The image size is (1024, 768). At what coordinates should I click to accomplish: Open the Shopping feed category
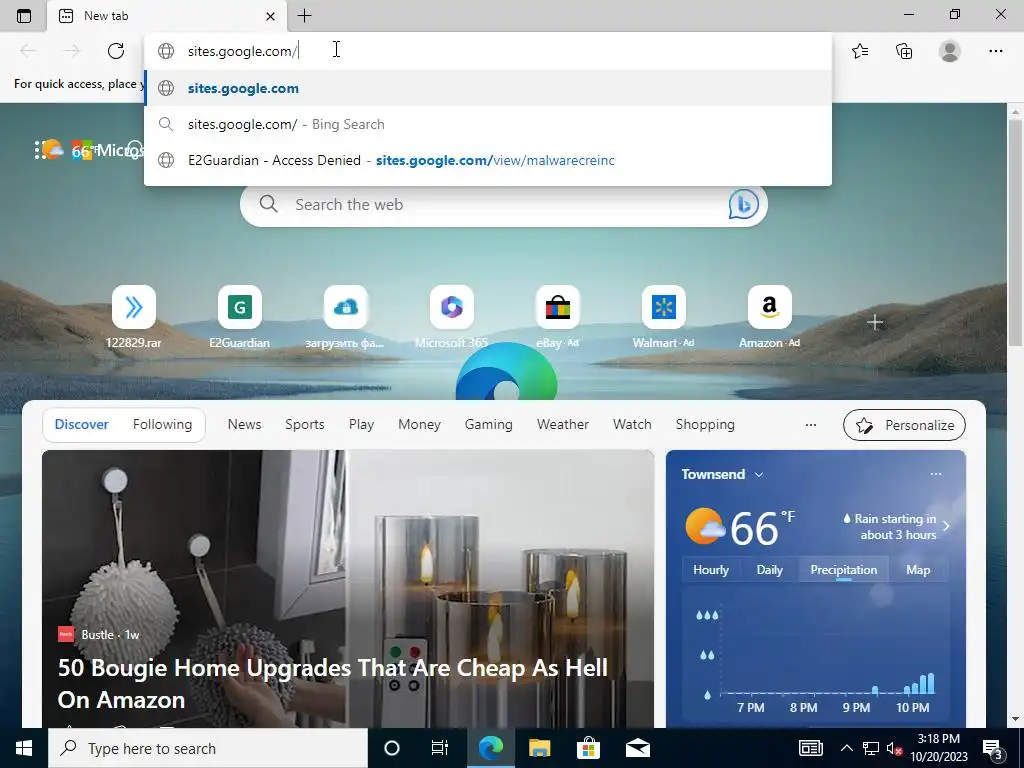point(705,424)
